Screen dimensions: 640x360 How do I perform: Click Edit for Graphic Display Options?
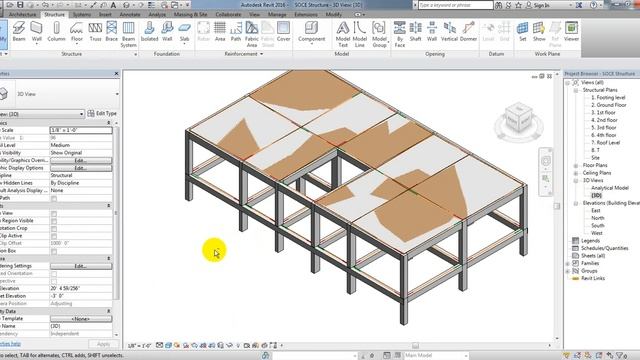point(81,168)
